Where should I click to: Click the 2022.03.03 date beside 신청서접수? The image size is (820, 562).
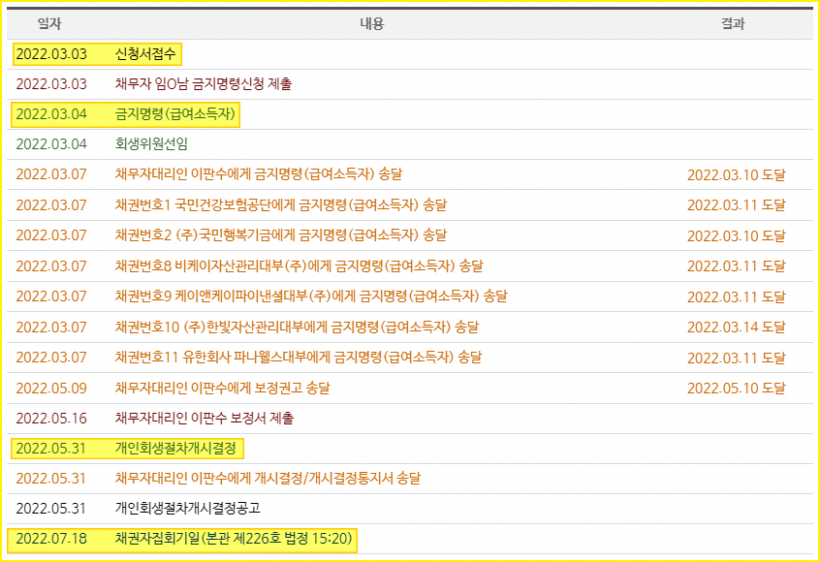click(x=51, y=54)
